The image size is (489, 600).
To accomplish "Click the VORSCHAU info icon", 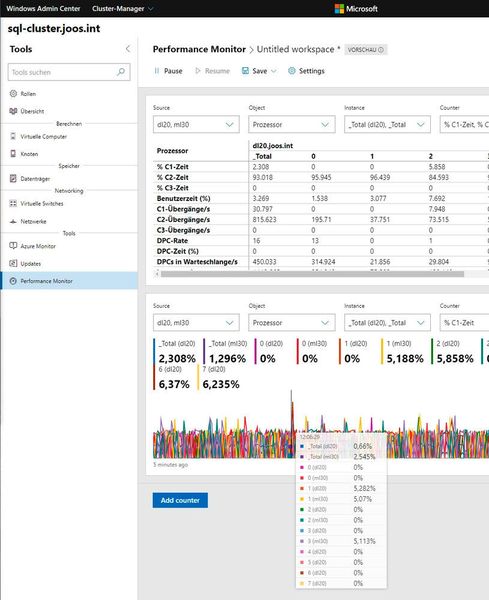I will 381,50.
